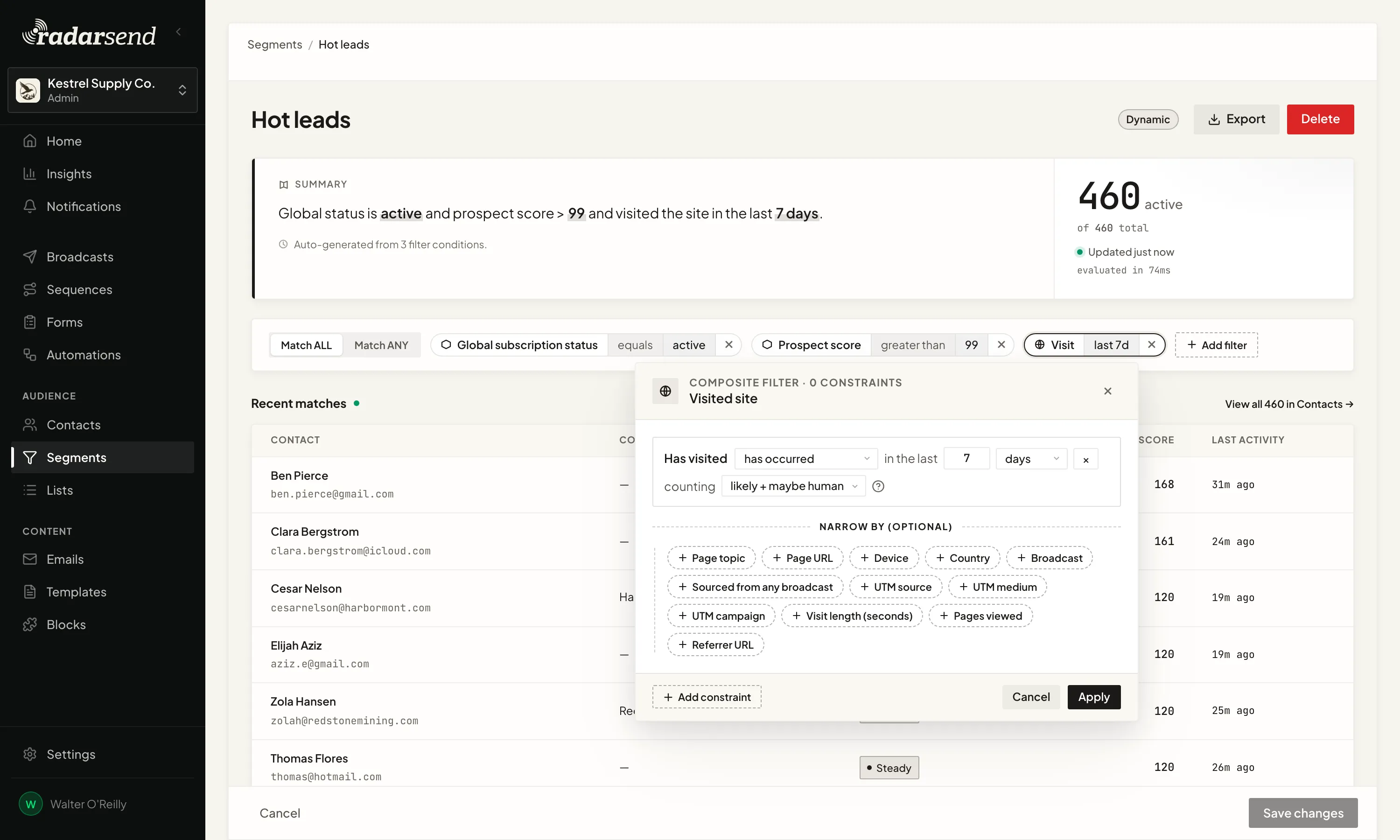Open Templates under Content
The image size is (1400, 840).
click(x=102, y=592)
